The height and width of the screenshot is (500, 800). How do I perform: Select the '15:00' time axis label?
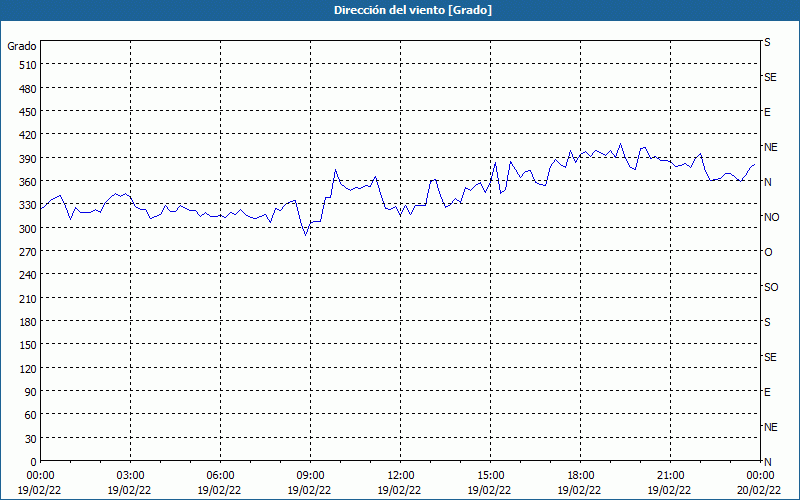(x=490, y=476)
